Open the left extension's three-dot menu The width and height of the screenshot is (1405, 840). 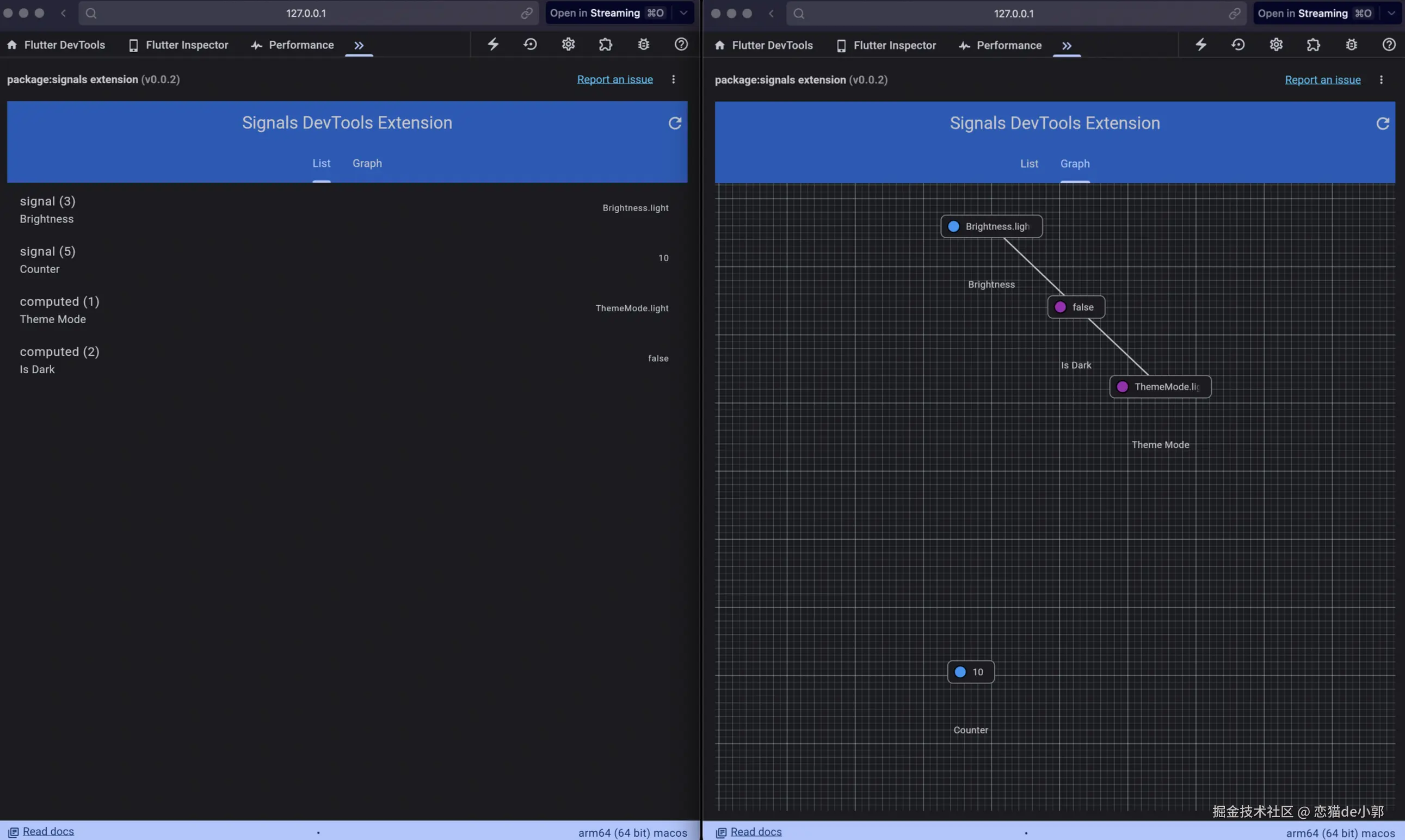tap(673, 79)
